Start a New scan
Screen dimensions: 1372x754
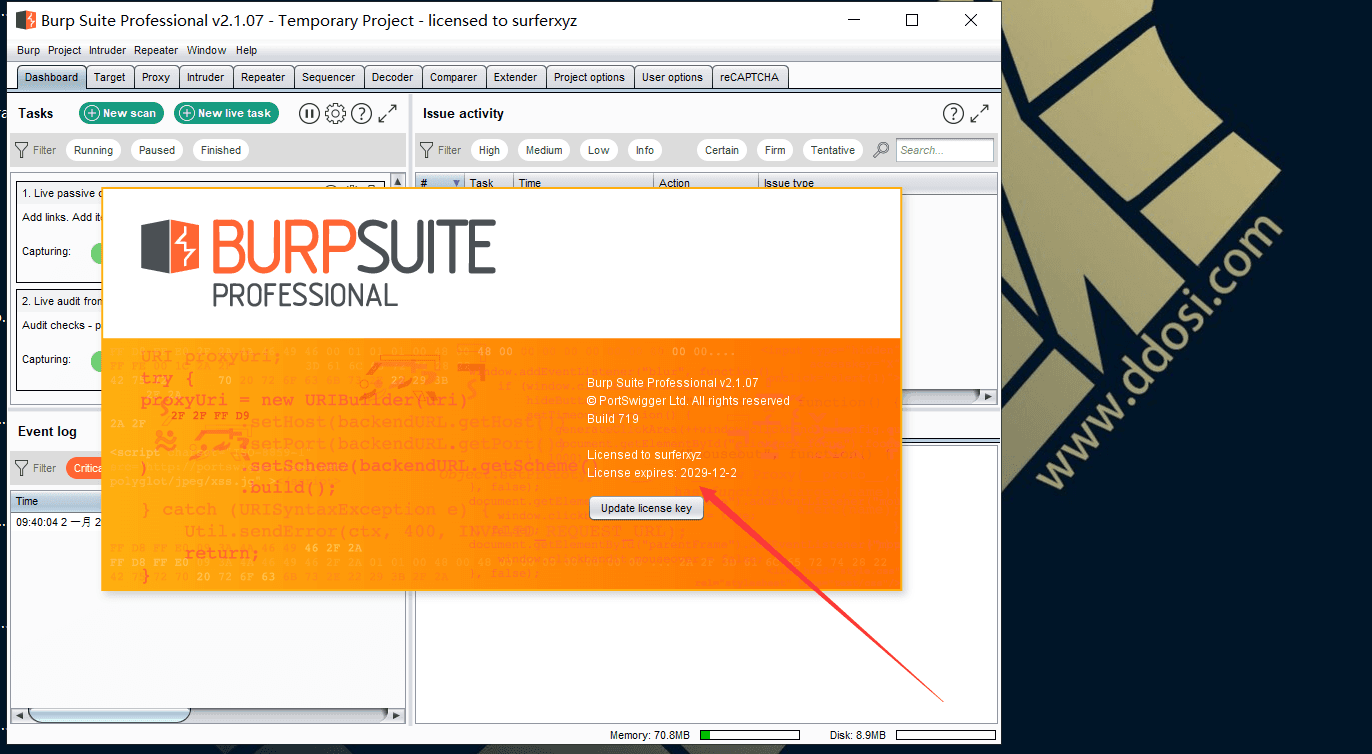click(x=121, y=113)
